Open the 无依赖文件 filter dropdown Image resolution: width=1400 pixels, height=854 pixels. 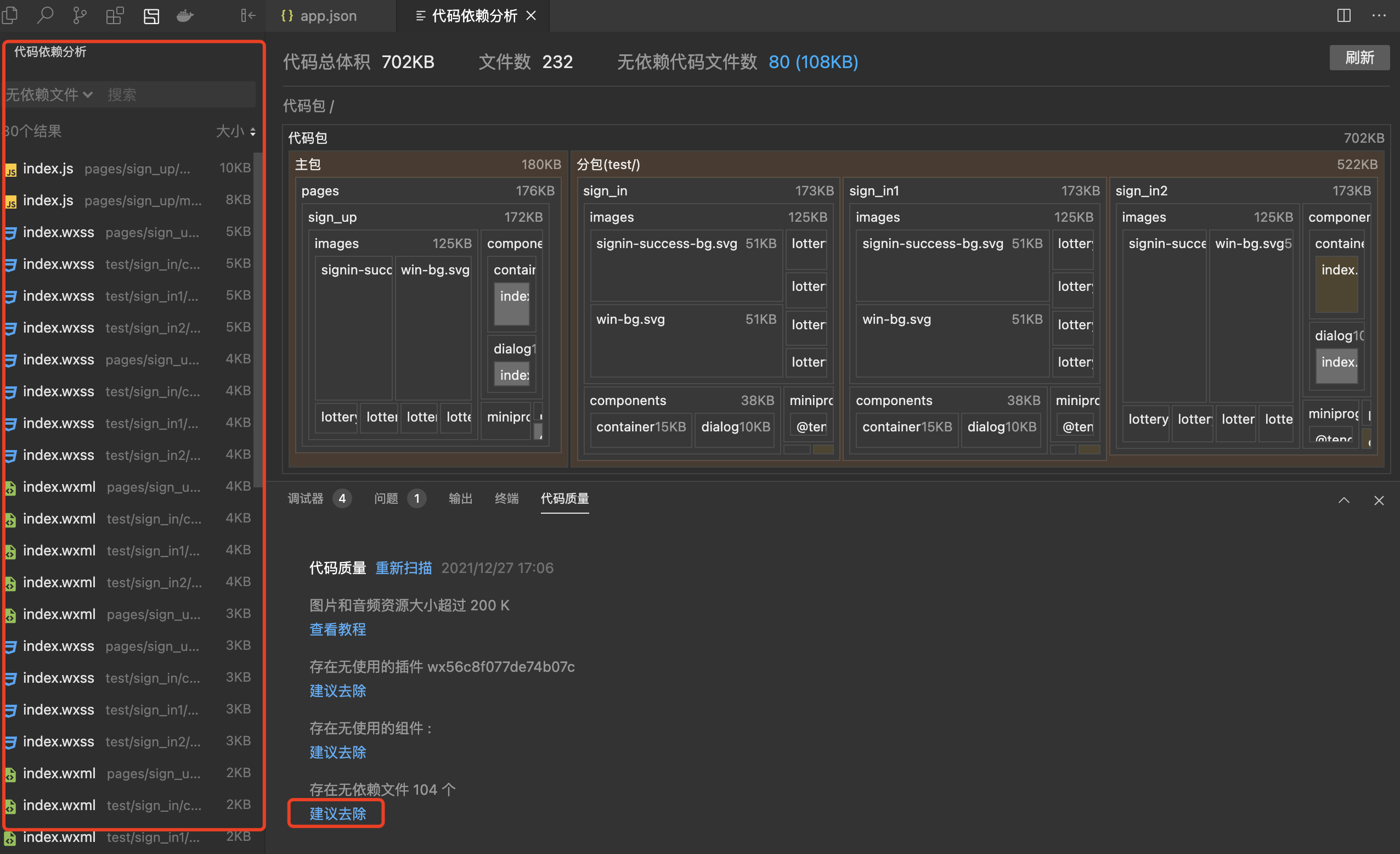point(49,94)
